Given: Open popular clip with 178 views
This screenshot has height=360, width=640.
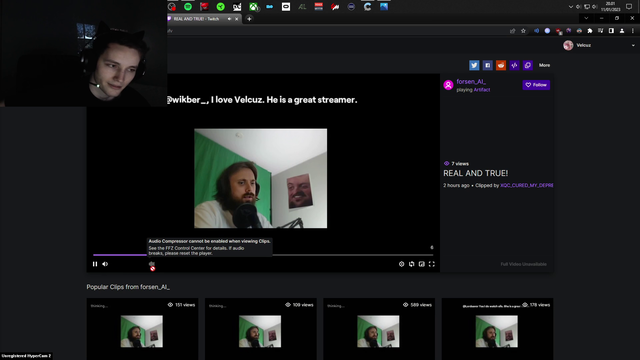Looking at the screenshot, I should 497,329.
